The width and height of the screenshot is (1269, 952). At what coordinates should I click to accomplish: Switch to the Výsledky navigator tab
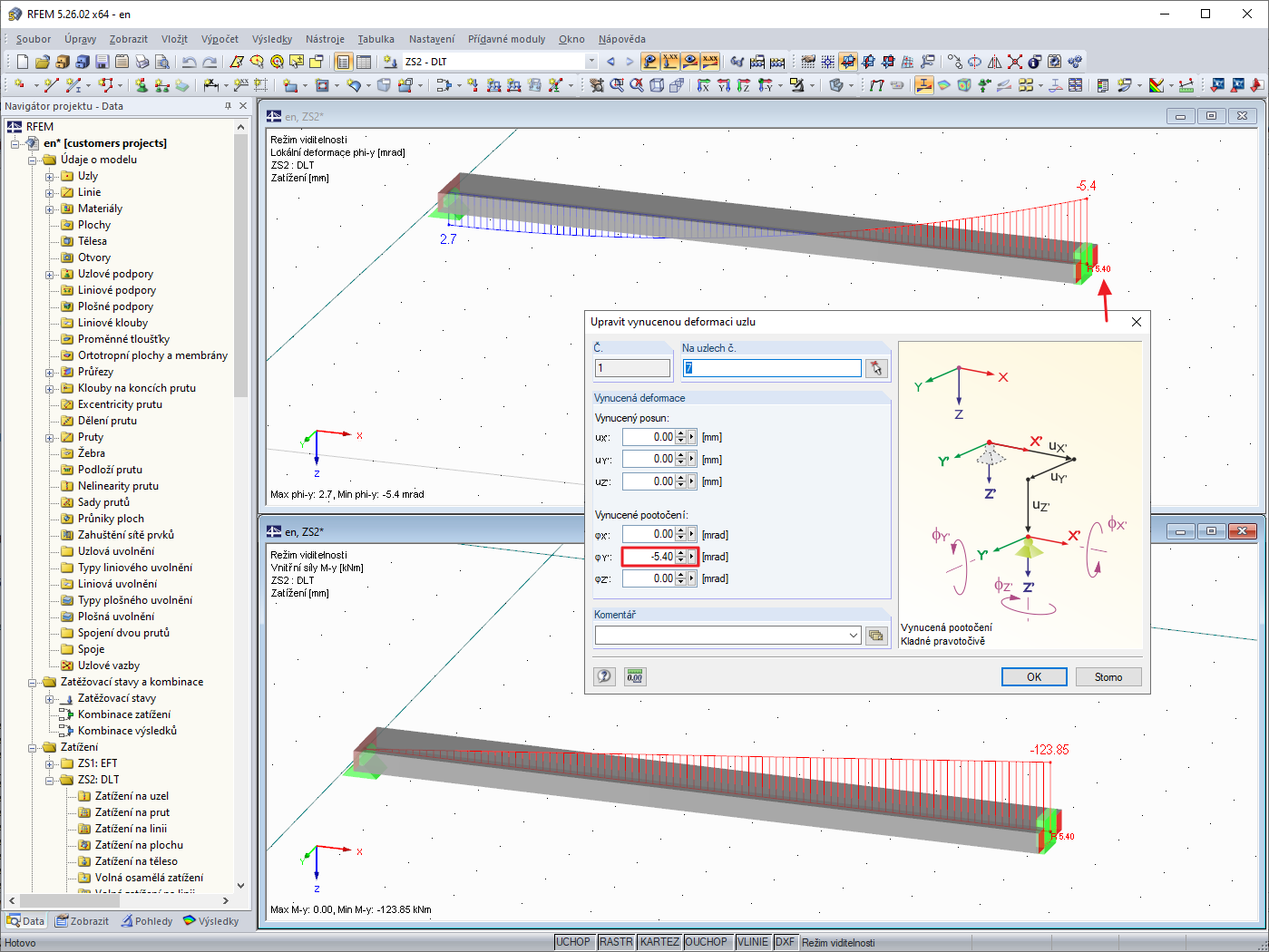click(x=210, y=921)
